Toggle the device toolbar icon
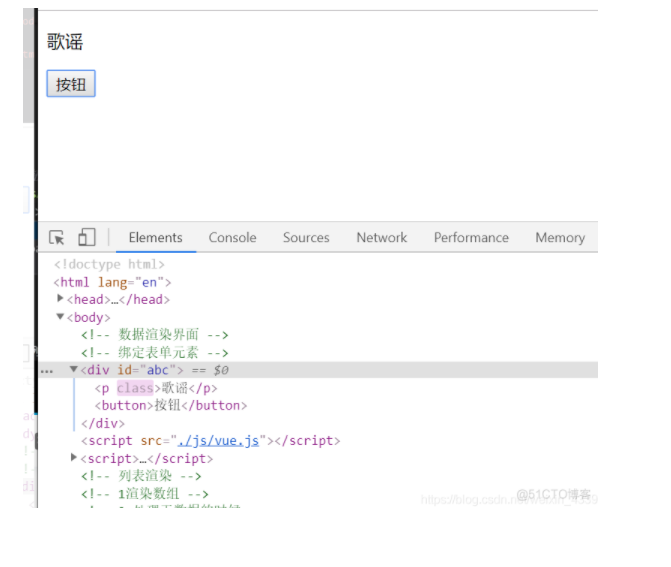This screenshot has width=671, height=567. [x=86, y=237]
